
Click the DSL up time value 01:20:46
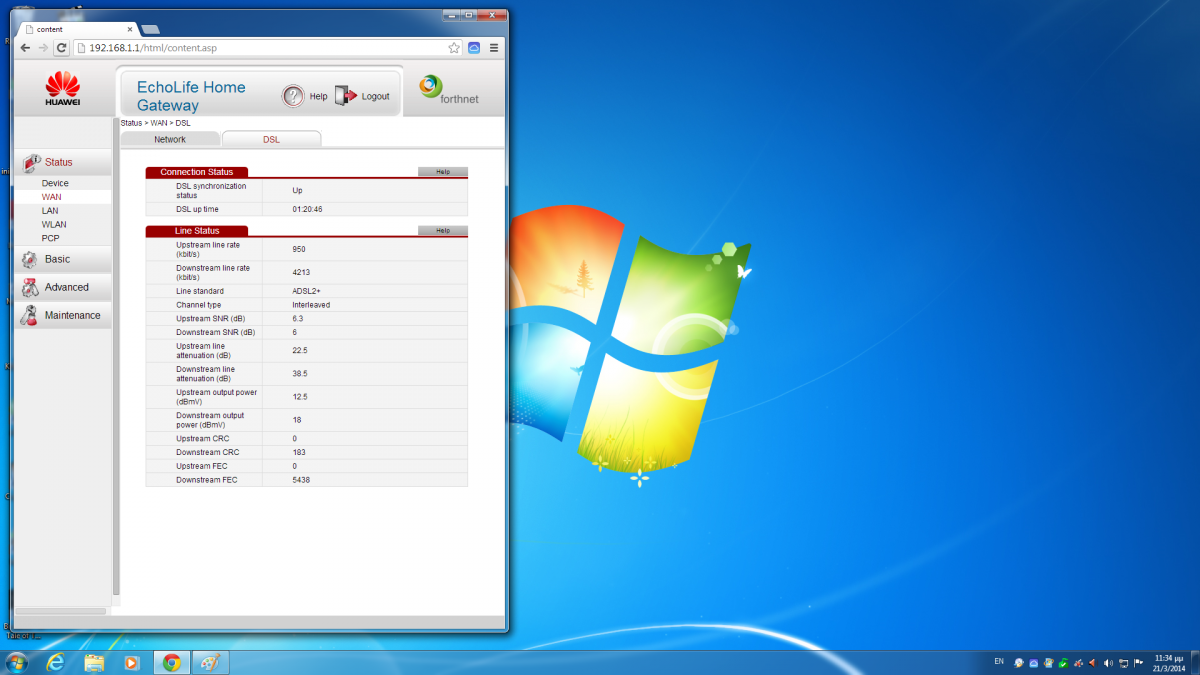(307, 209)
